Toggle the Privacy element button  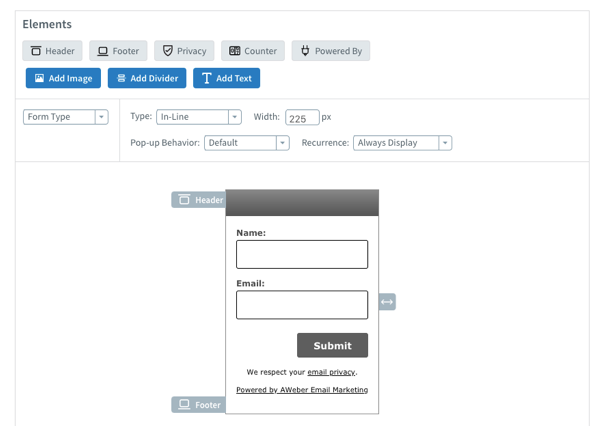pyautogui.click(x=184, y=51)
